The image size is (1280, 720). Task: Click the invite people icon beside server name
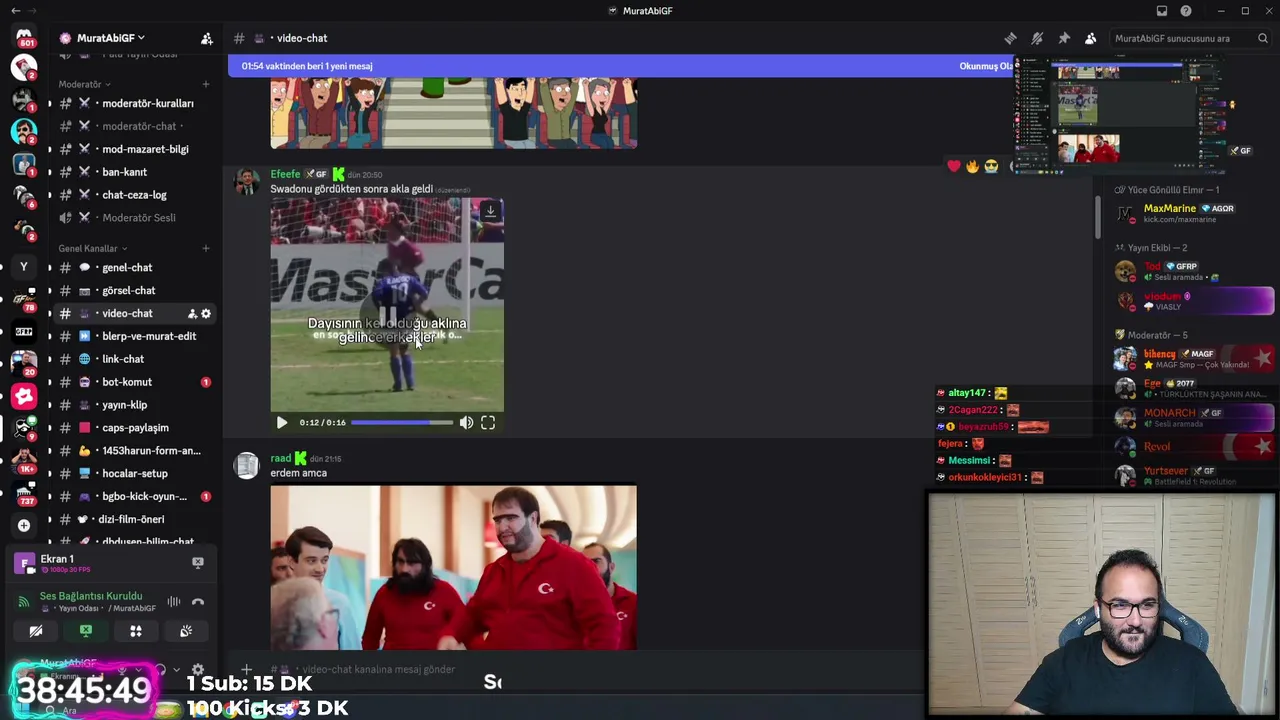click(206, 38)
